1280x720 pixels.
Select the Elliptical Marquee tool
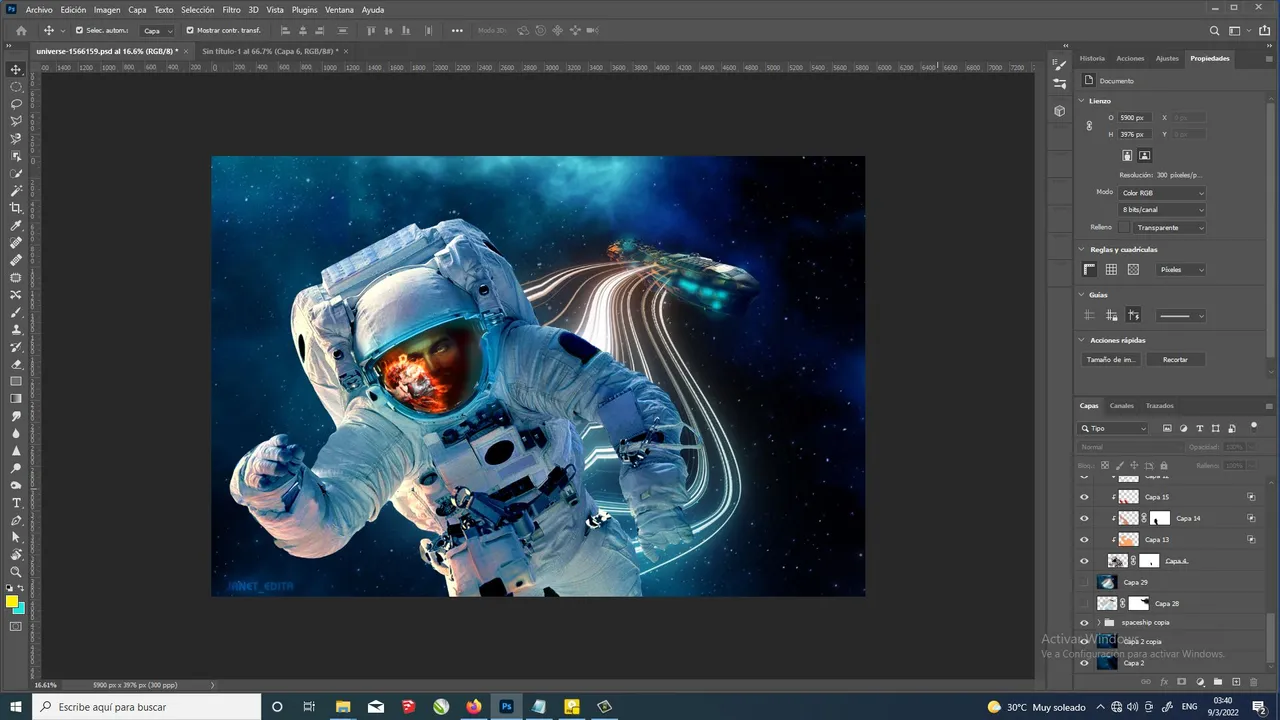(x=16, y=87)
